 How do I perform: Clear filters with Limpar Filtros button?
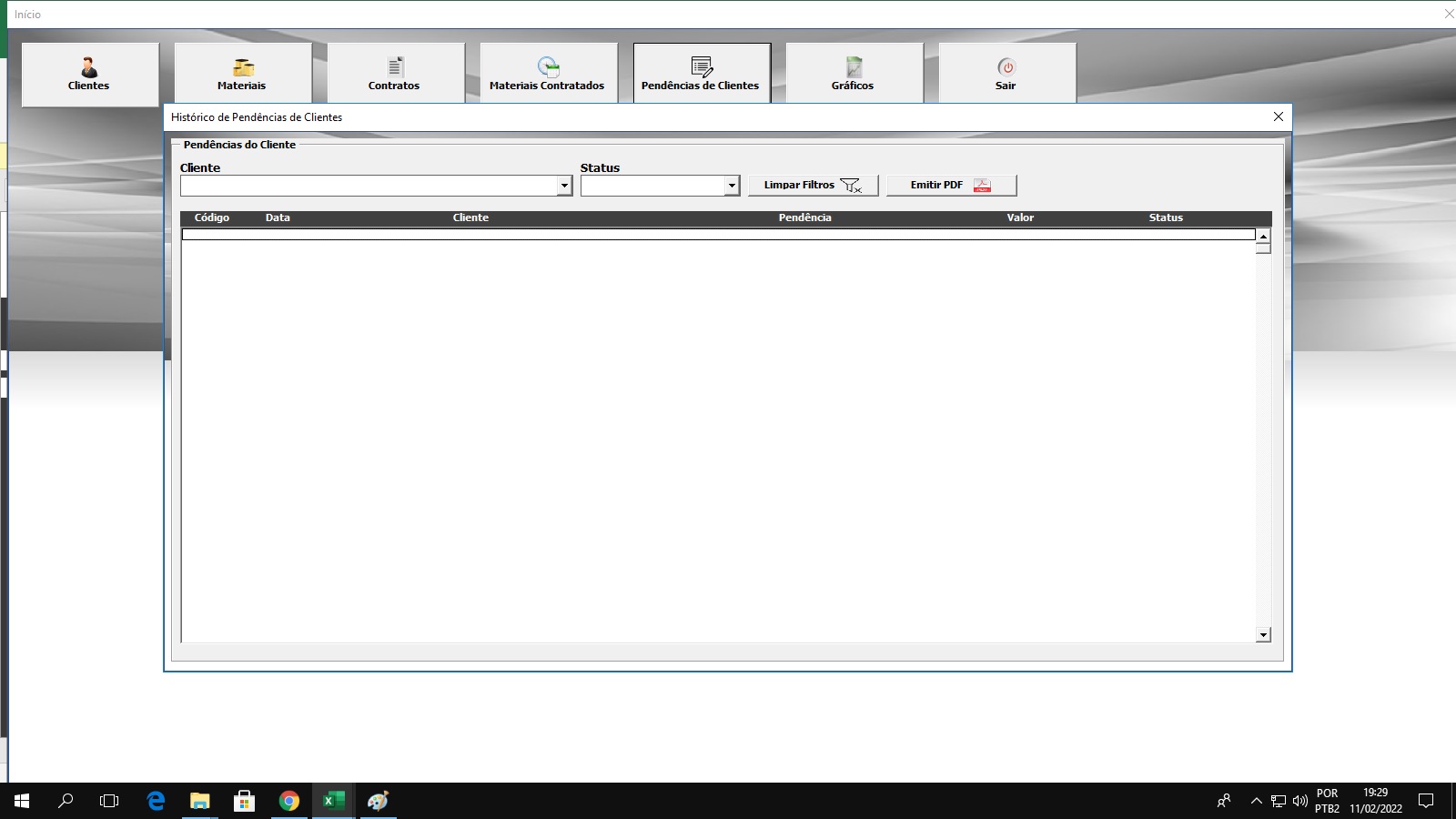[814, 186]
